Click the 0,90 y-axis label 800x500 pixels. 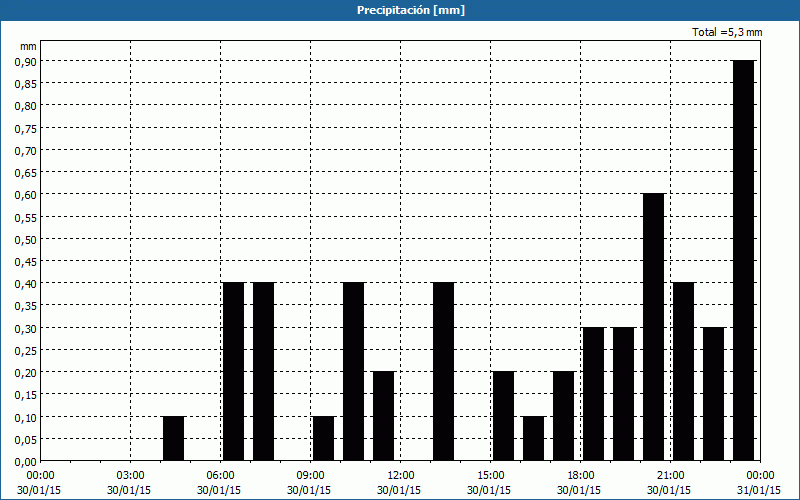pos(26,61)
